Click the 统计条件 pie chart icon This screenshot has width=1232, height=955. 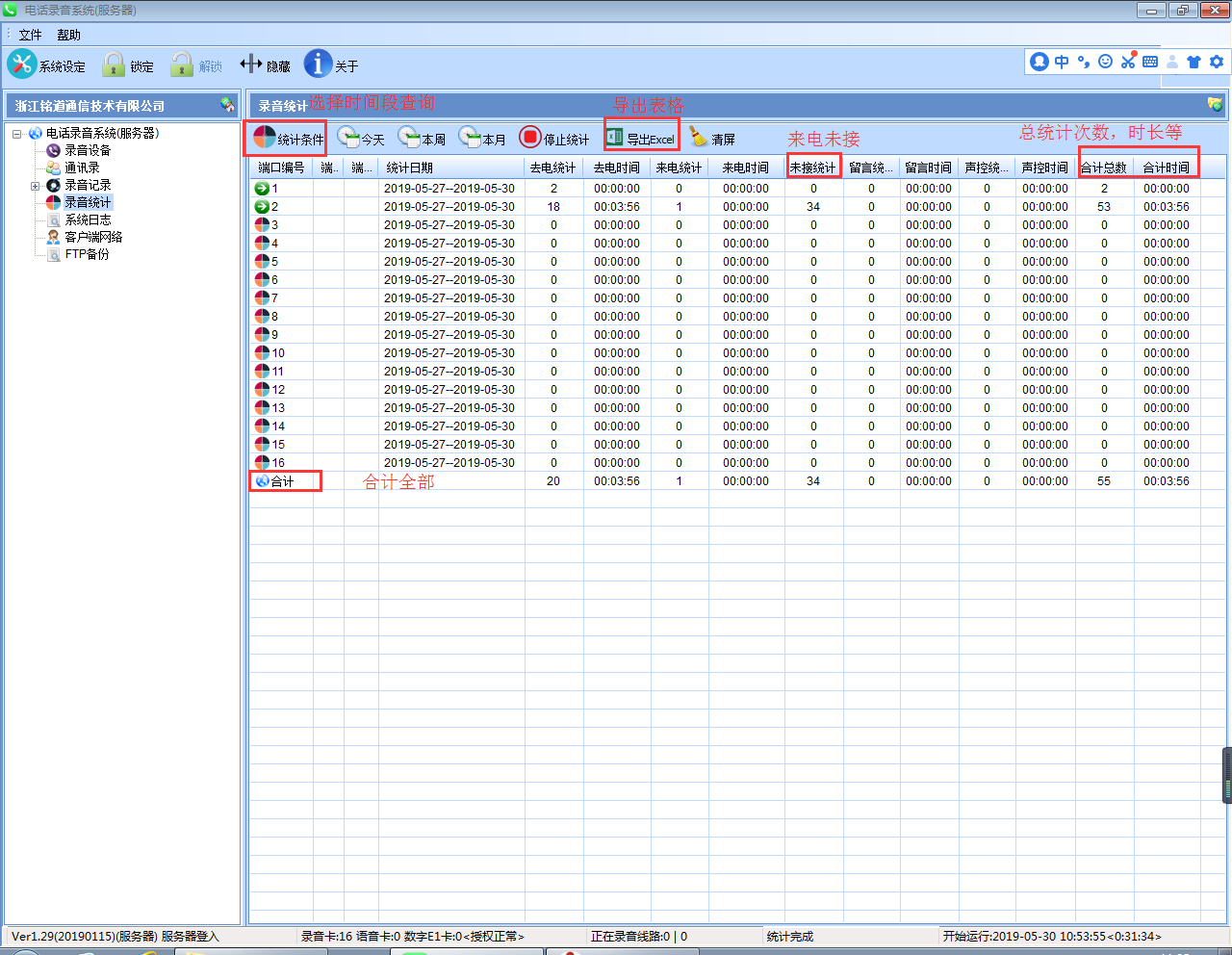265,138
